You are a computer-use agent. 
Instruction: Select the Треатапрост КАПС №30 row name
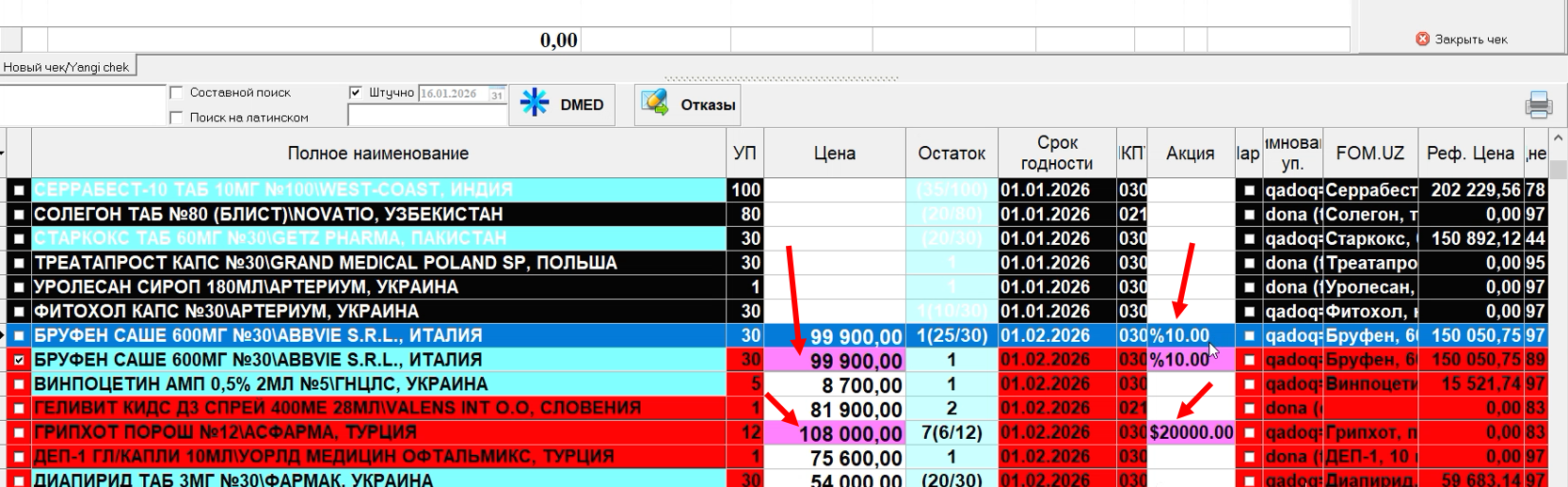coord(379,263)
